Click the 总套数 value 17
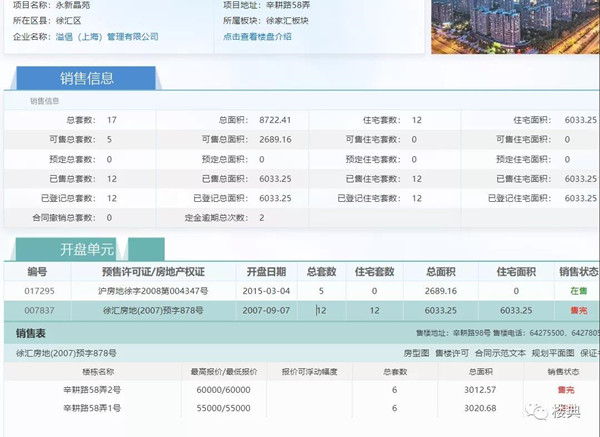Viewport: 600px width, 437px height. (112, 120)
